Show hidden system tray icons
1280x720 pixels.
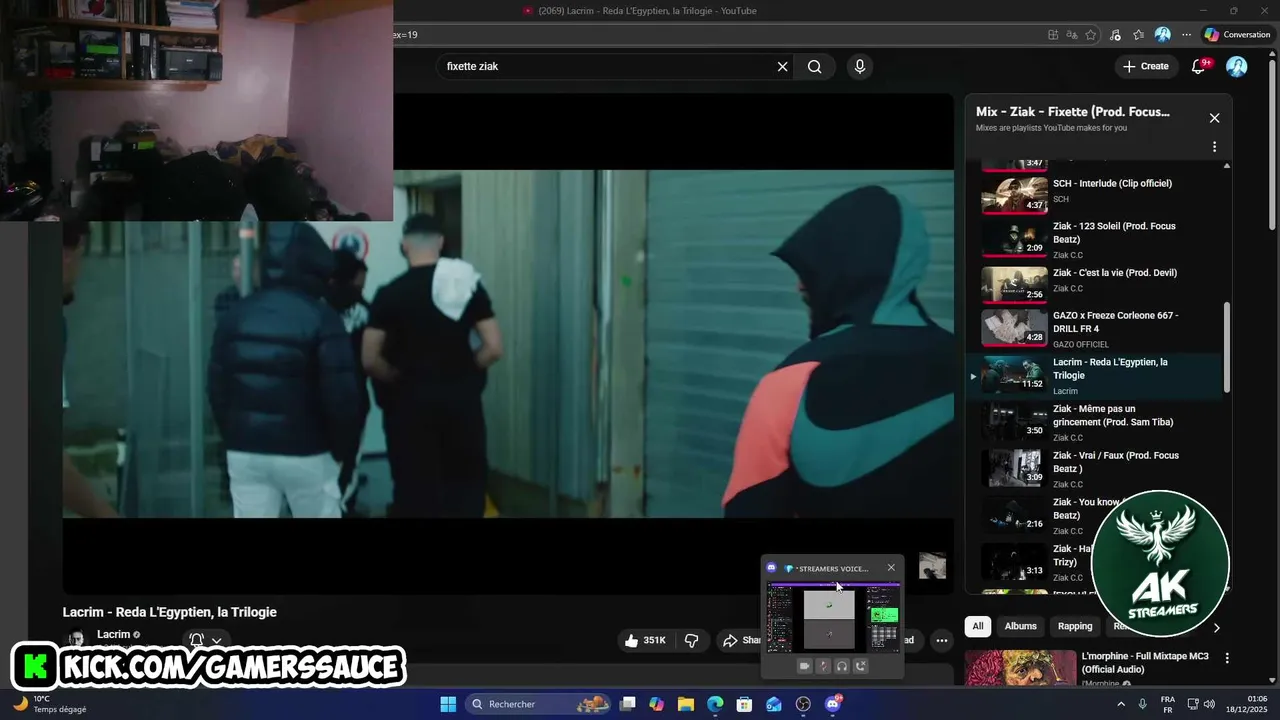(1120, 704)
